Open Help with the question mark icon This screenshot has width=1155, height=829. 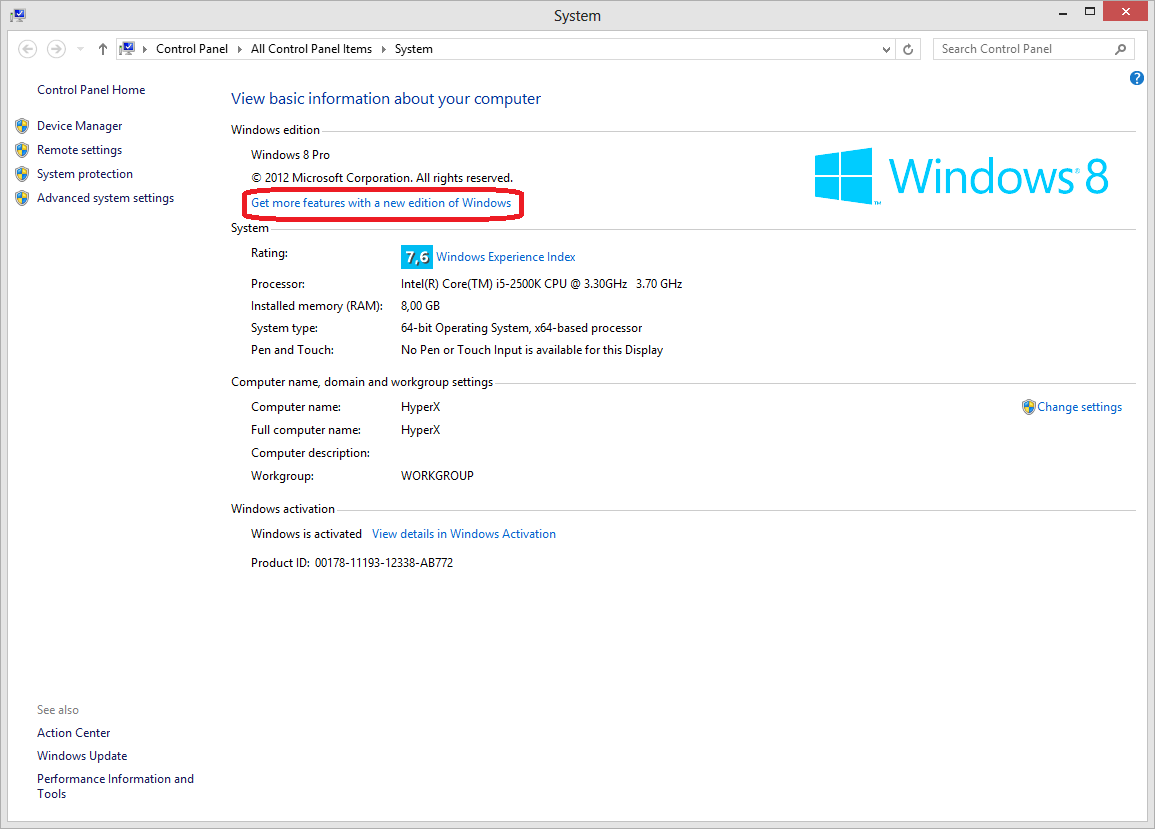pos(1137,78)
